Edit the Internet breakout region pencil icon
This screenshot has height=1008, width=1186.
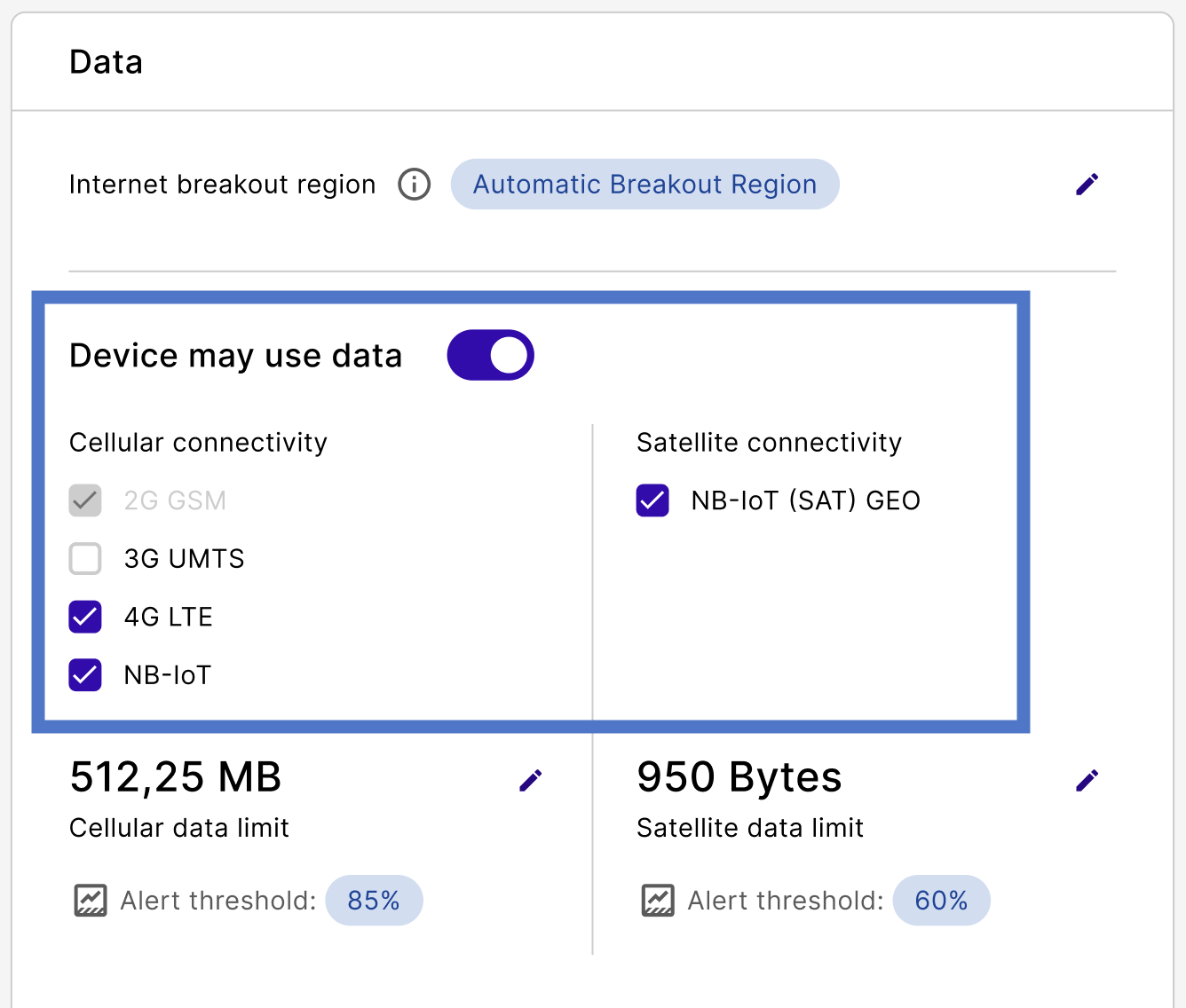point(1087,185)
